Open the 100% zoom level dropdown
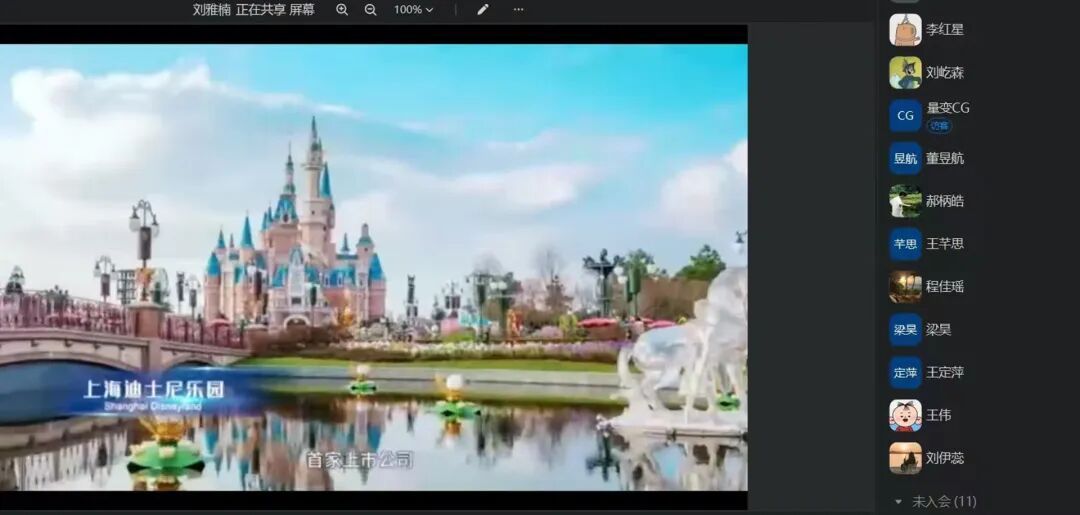Image resolution: width=1080 pixels, height=515 pixels. point(413,9)
